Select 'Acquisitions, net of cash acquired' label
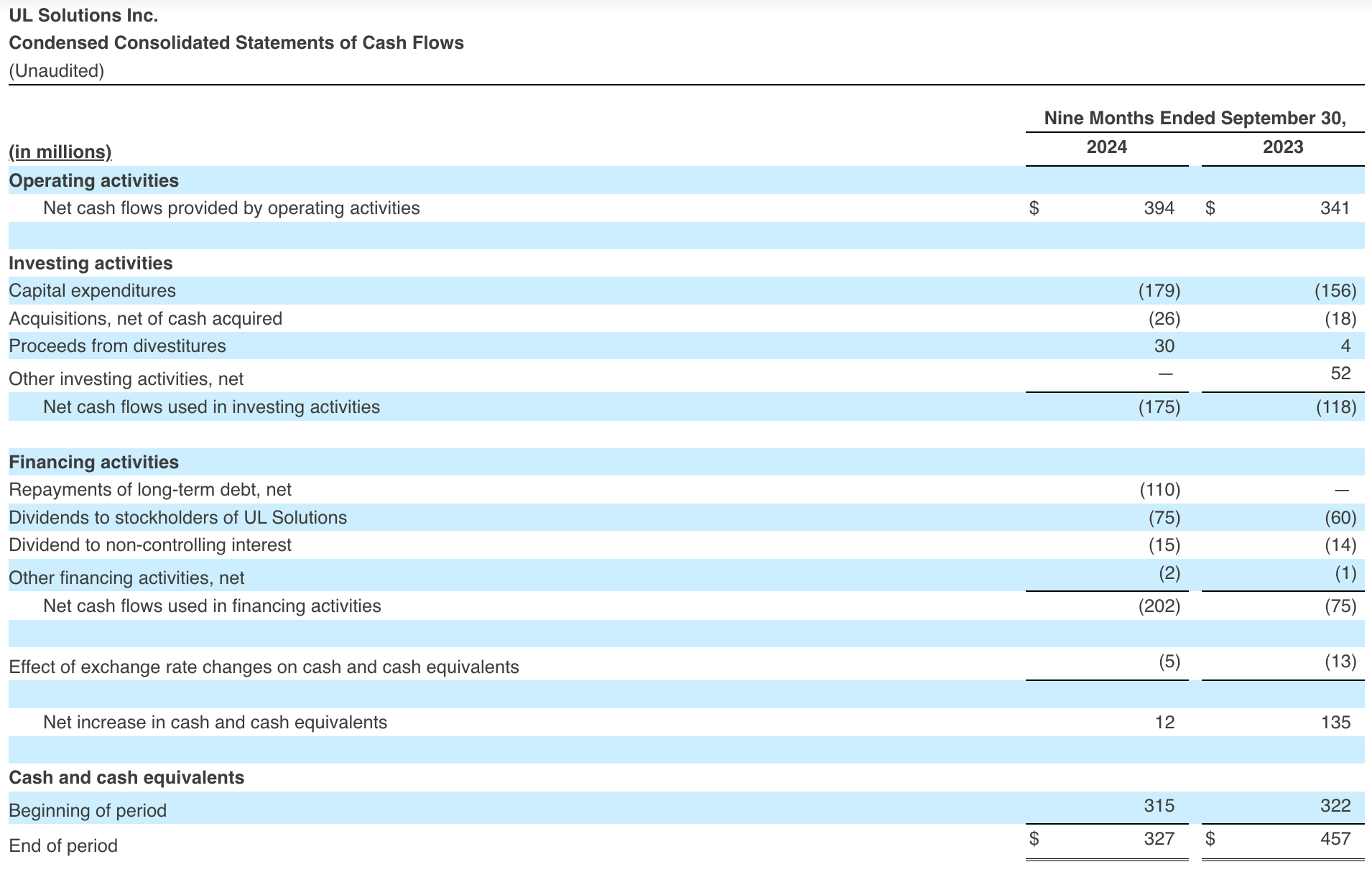 point(146,319)
